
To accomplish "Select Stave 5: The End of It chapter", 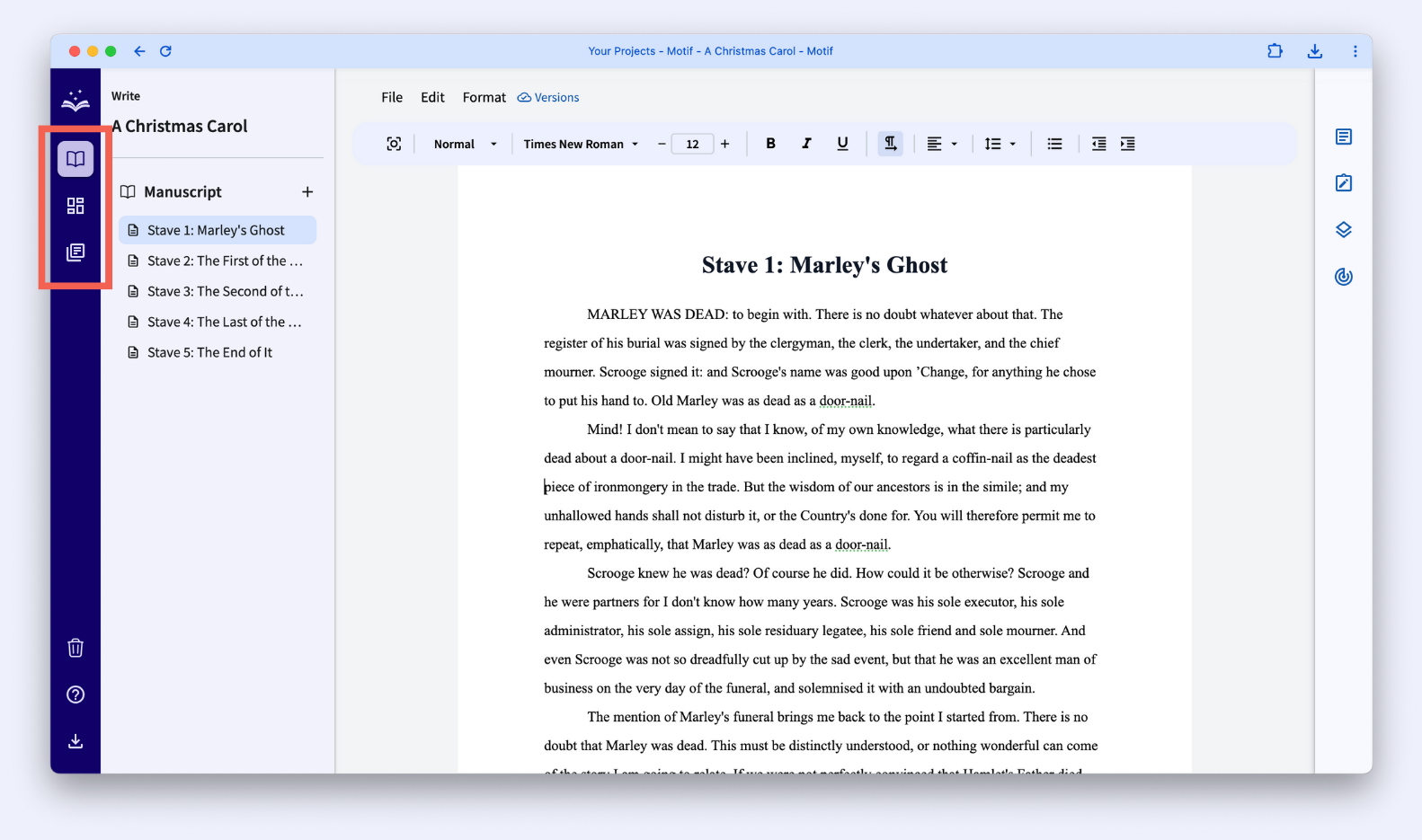I will point(218,352).
